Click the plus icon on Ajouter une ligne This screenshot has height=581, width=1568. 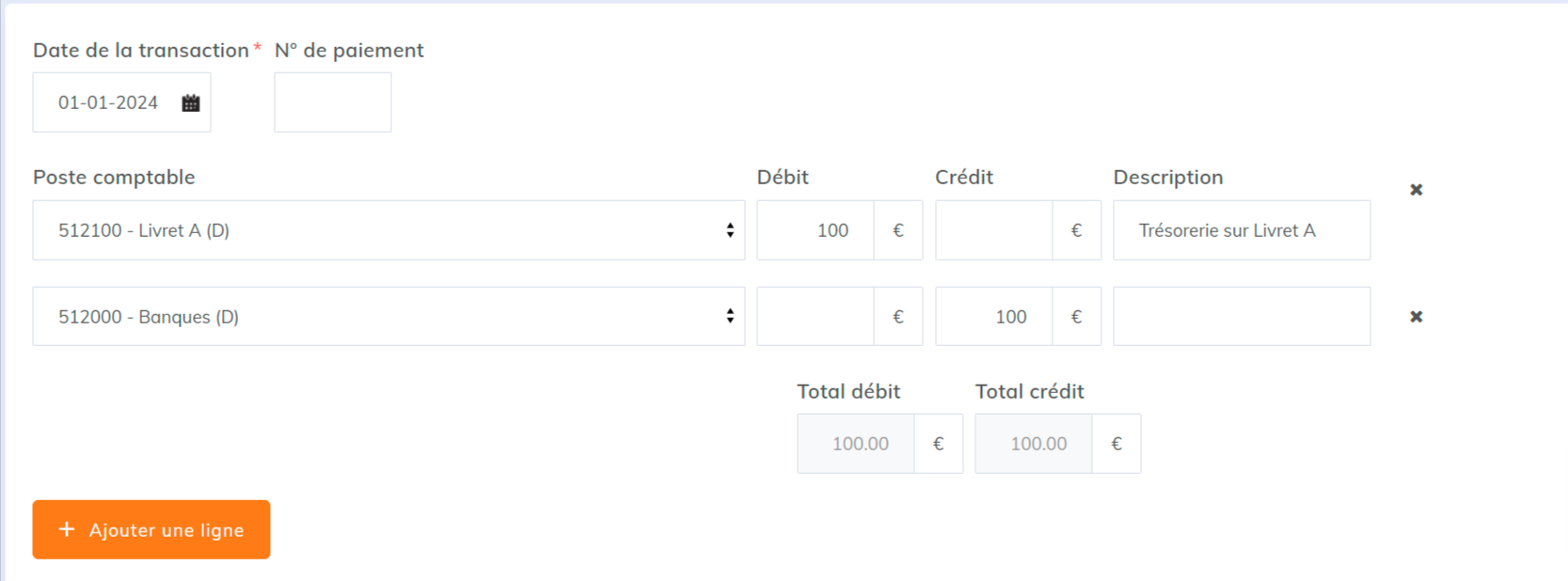(67, 529)
